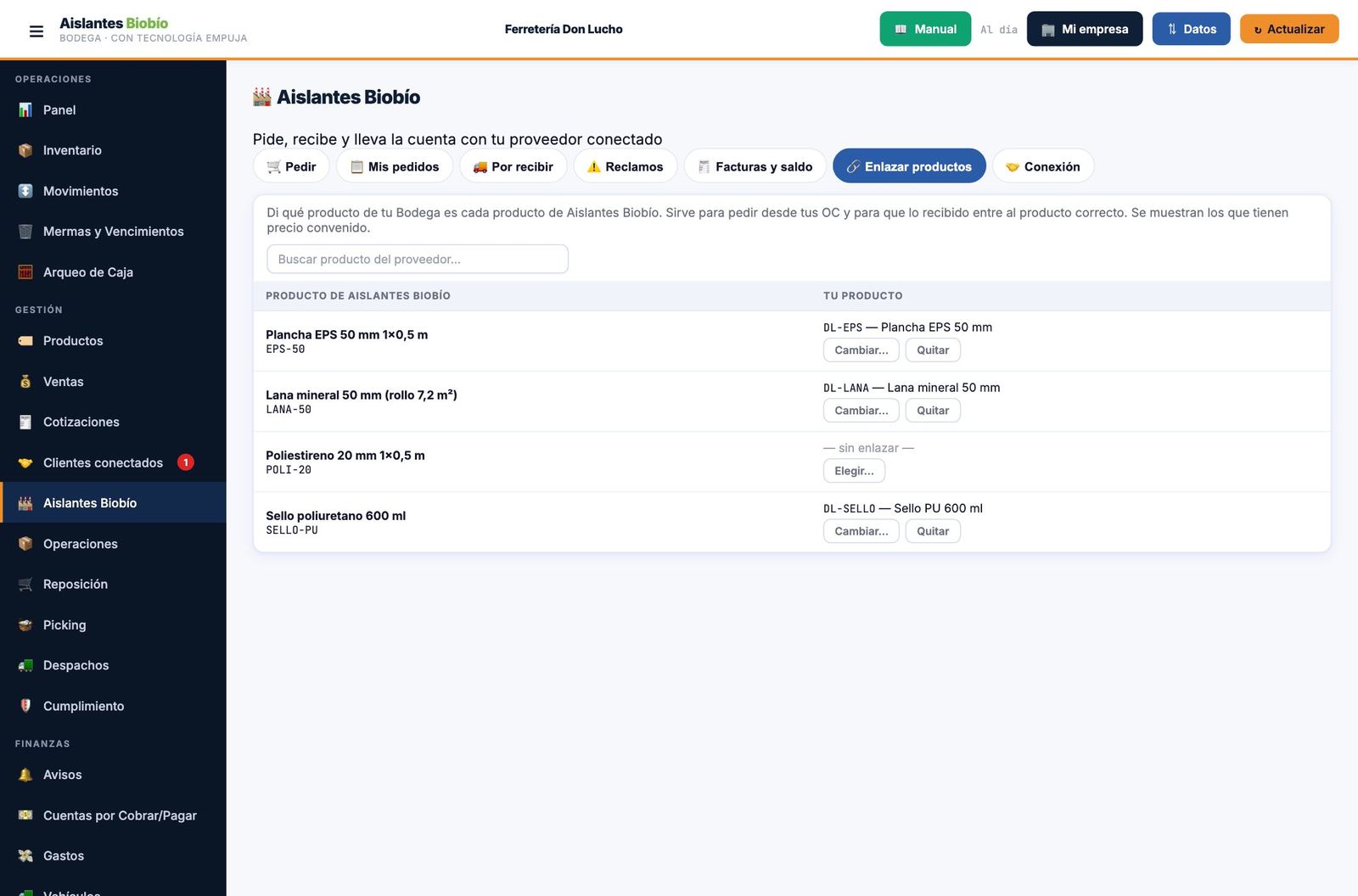Click Cambiar for Sello poliuretano 600 ml
The width and height of the screenshot is (1358, 896).
click(861, 531)
